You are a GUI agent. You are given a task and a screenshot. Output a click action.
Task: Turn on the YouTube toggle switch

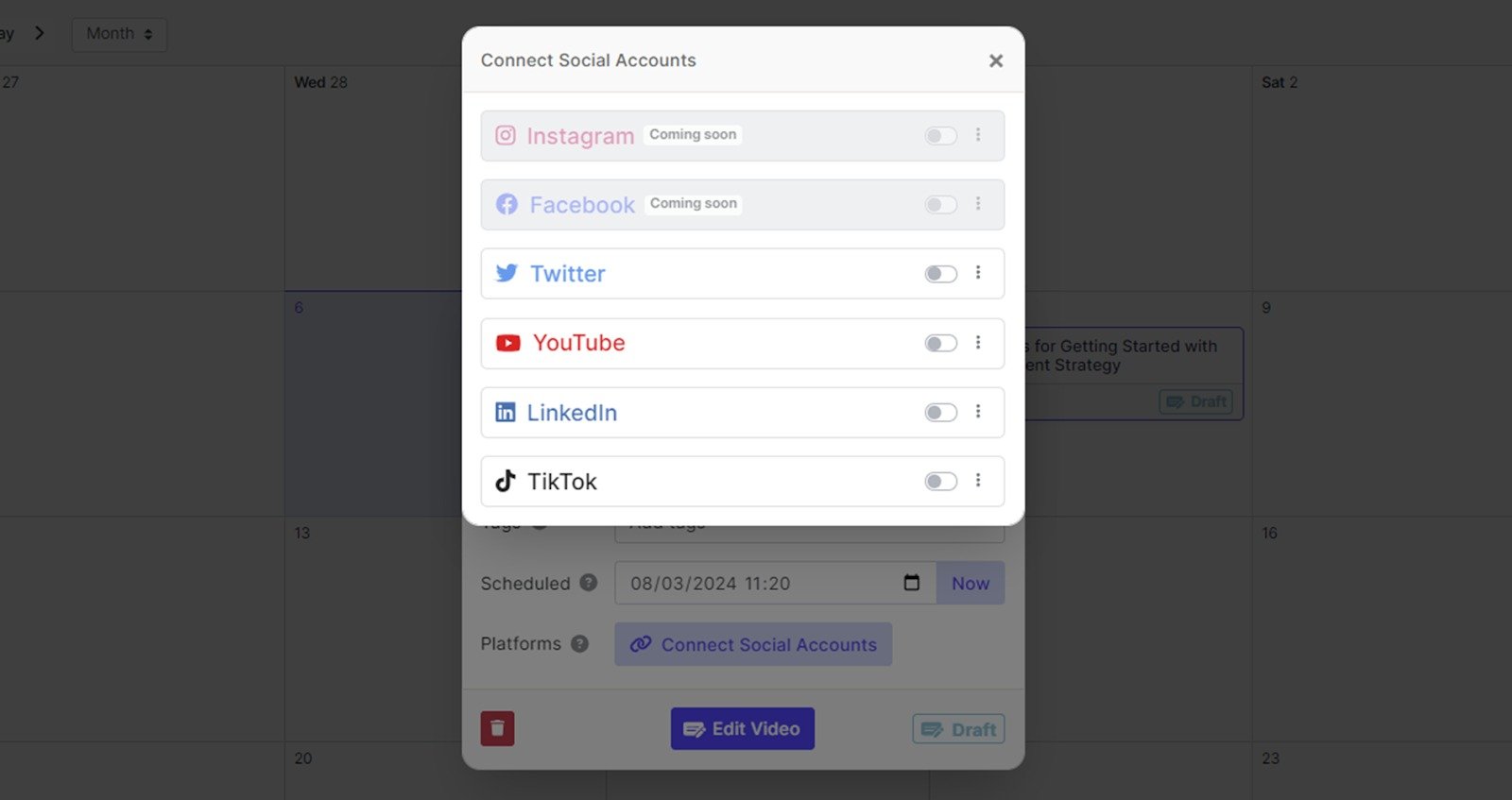click(x=940, y=343)
